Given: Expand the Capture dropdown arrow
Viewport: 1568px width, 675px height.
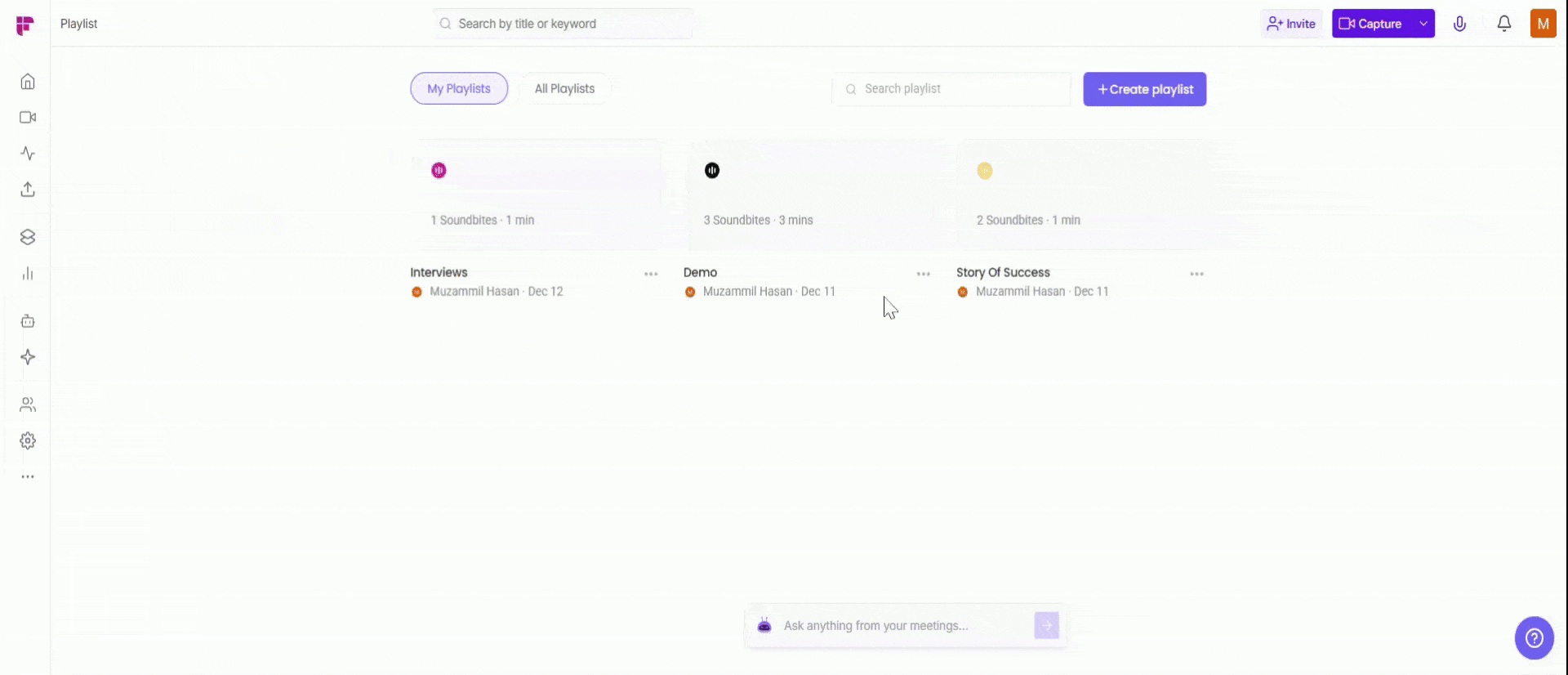Looking at the screenshot, I should (1423, 24).
